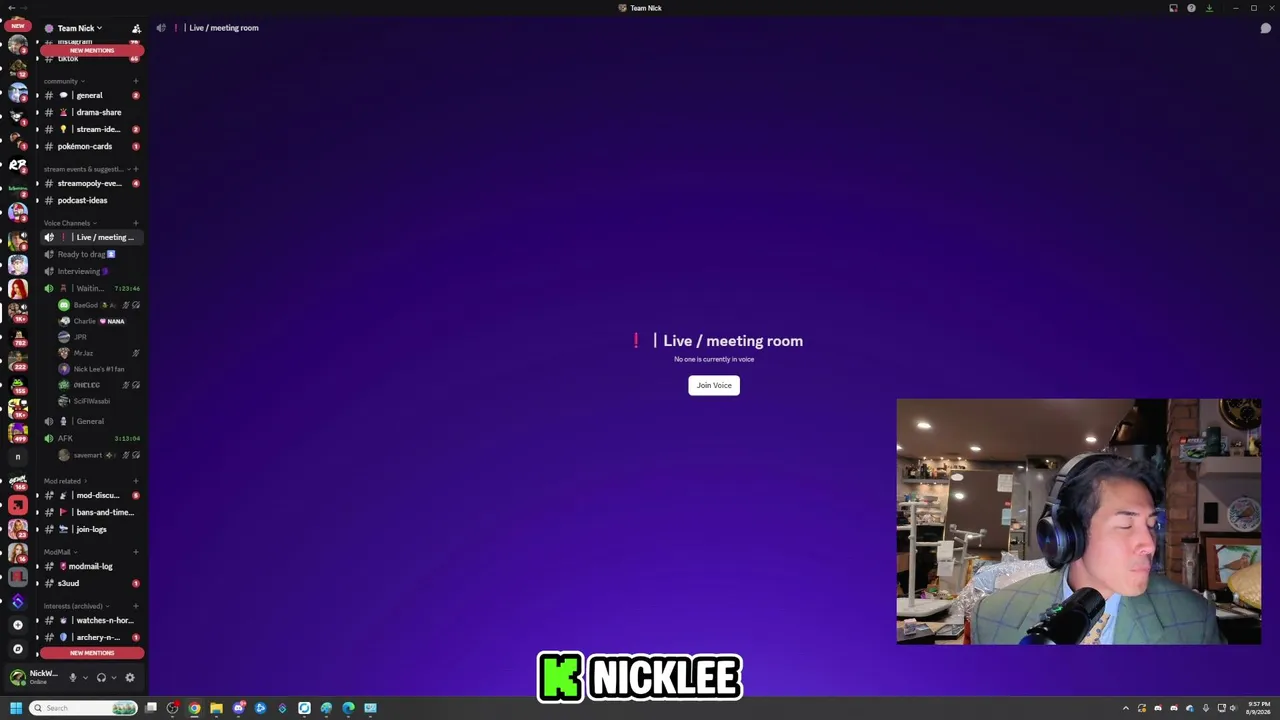Open the pokémon-cards channel
This screenshot has height=720, width=1280.
[x=92, y=146]
